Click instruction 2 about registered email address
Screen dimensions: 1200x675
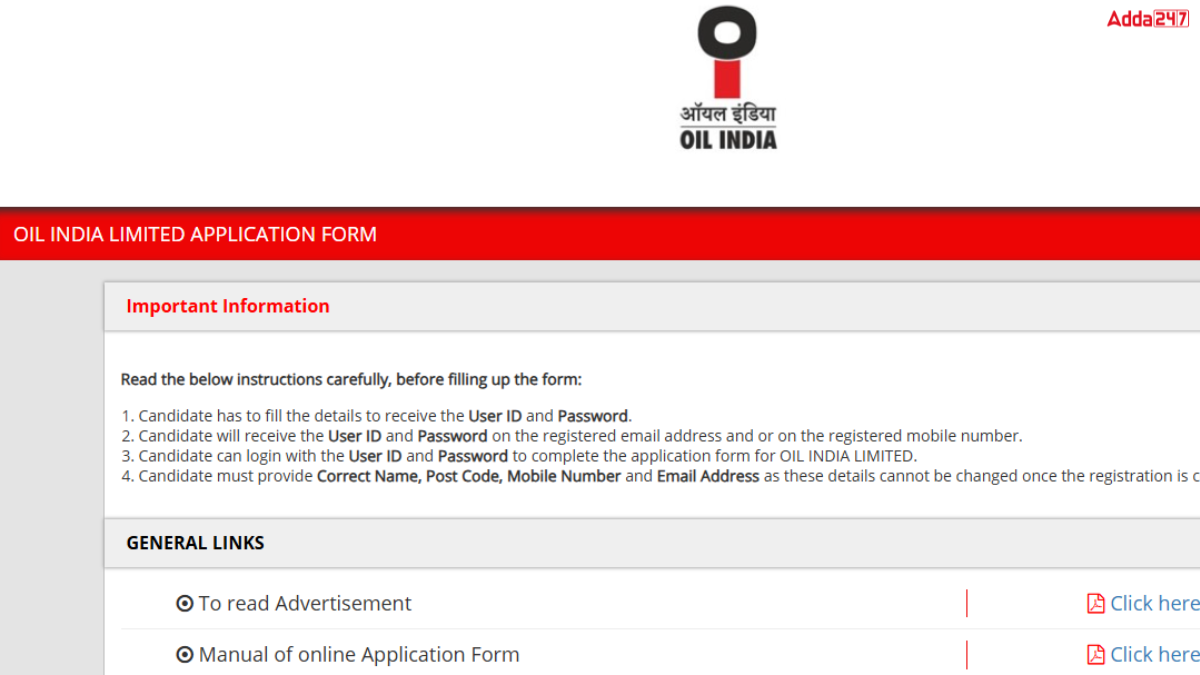tap(572, 436)
